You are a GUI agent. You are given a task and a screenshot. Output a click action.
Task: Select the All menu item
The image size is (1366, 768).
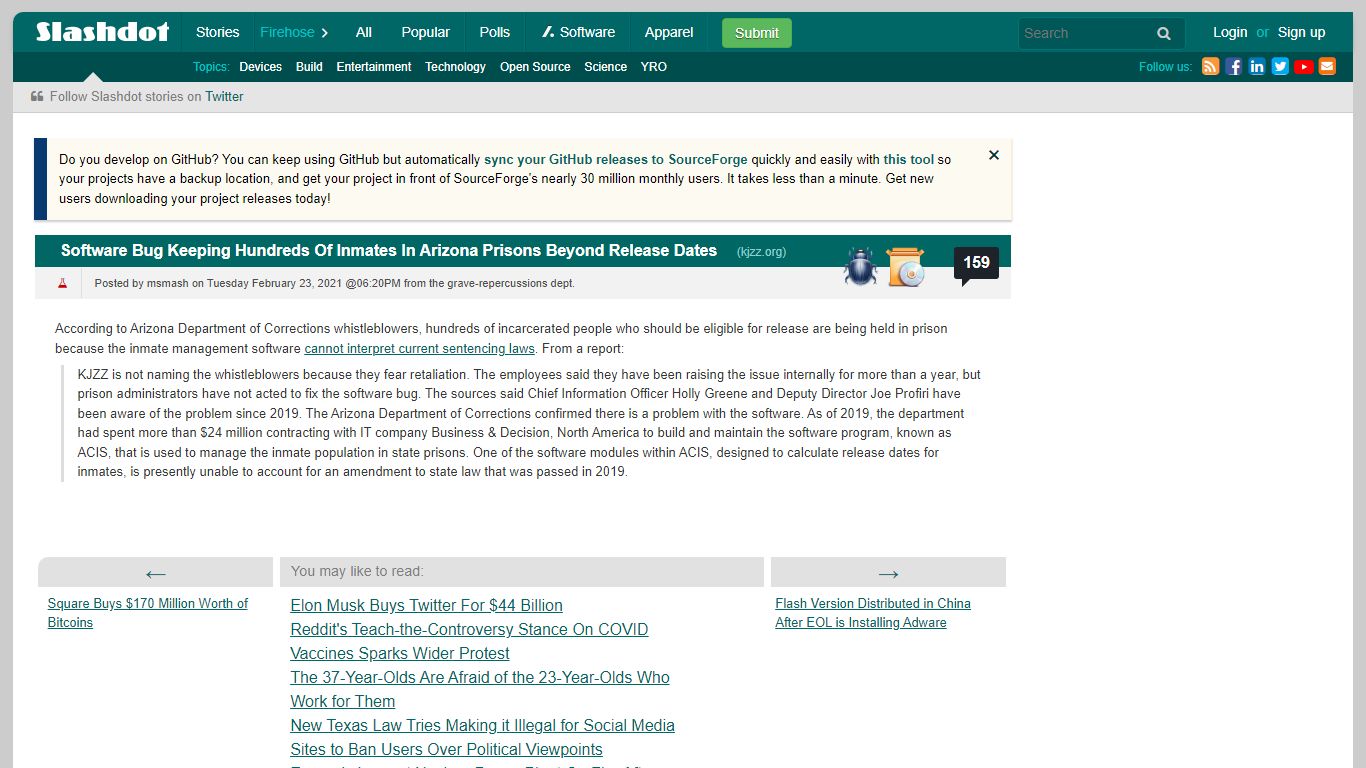click(364, 32)
